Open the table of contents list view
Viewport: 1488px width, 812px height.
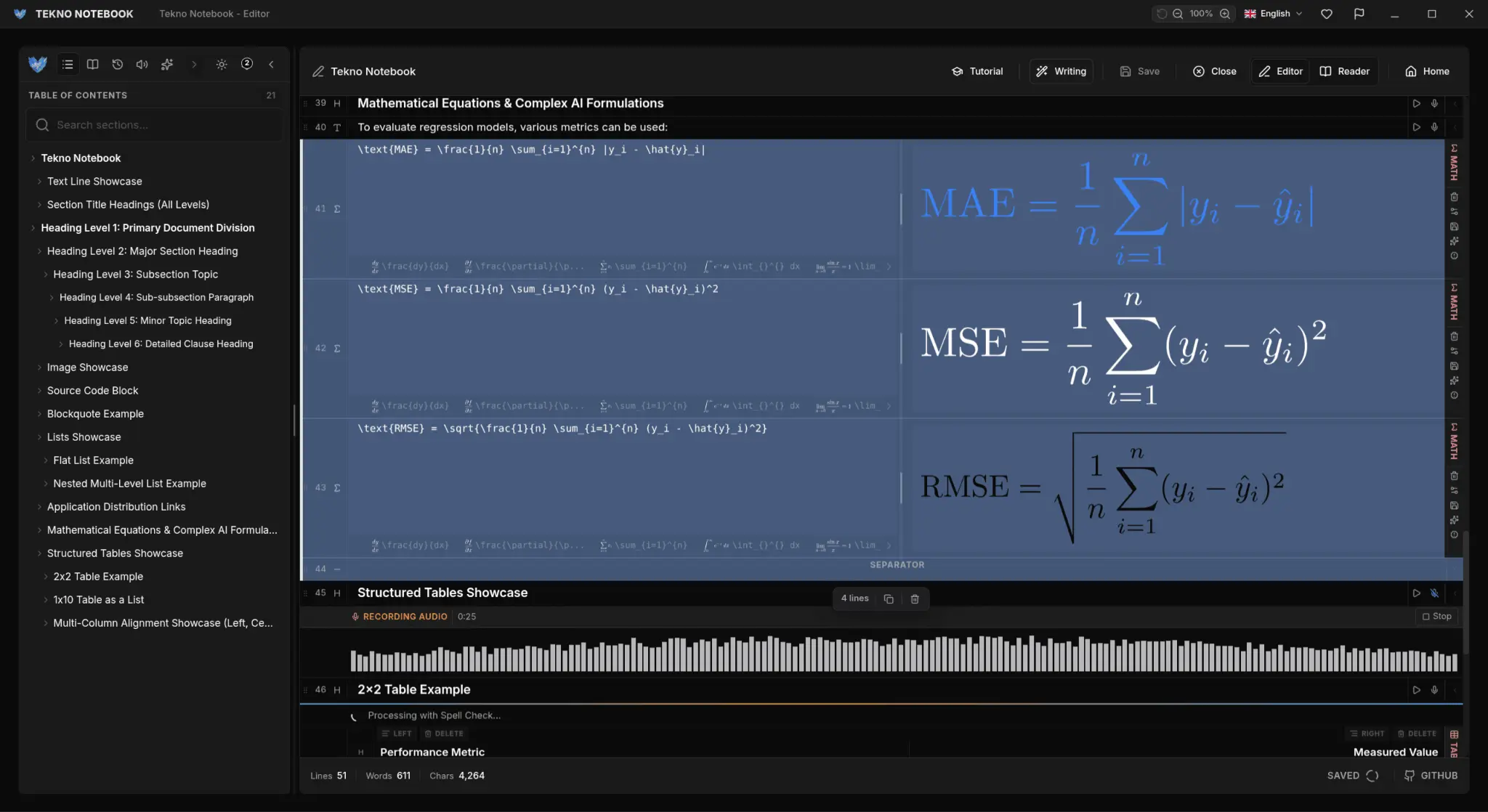pyautogui.click(x=68, y=65)
